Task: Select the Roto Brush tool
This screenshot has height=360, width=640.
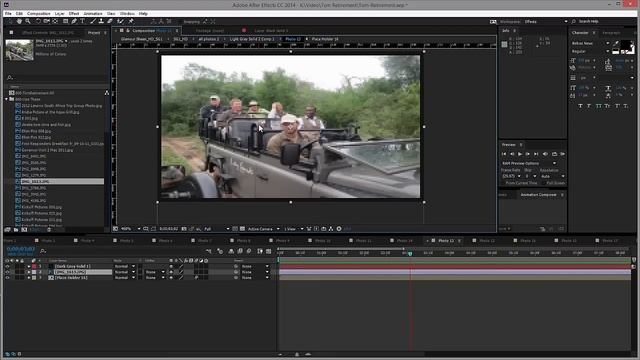Action: pyautogui.click(x=120, y=21)
